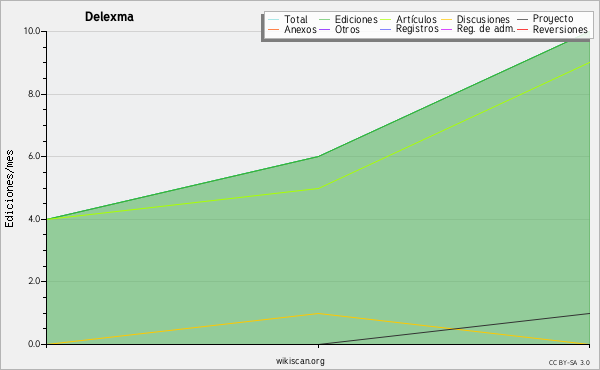Click the 2.0 y-axis value

click(x=34, y=281)
